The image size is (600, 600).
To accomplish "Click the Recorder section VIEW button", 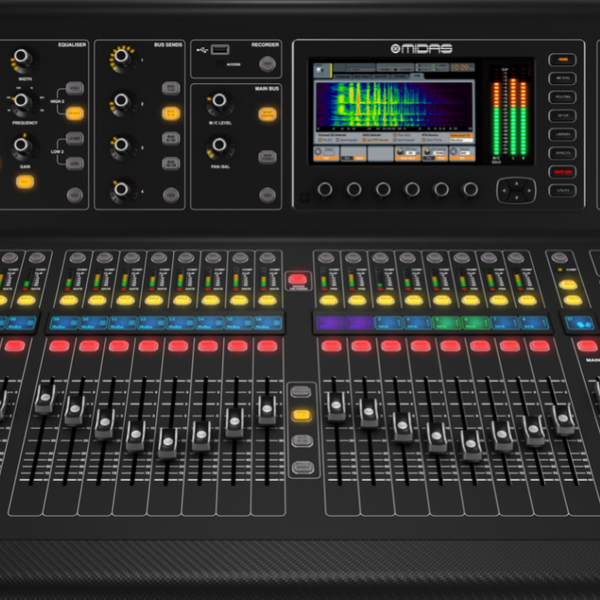I will [x=267, y=64].
